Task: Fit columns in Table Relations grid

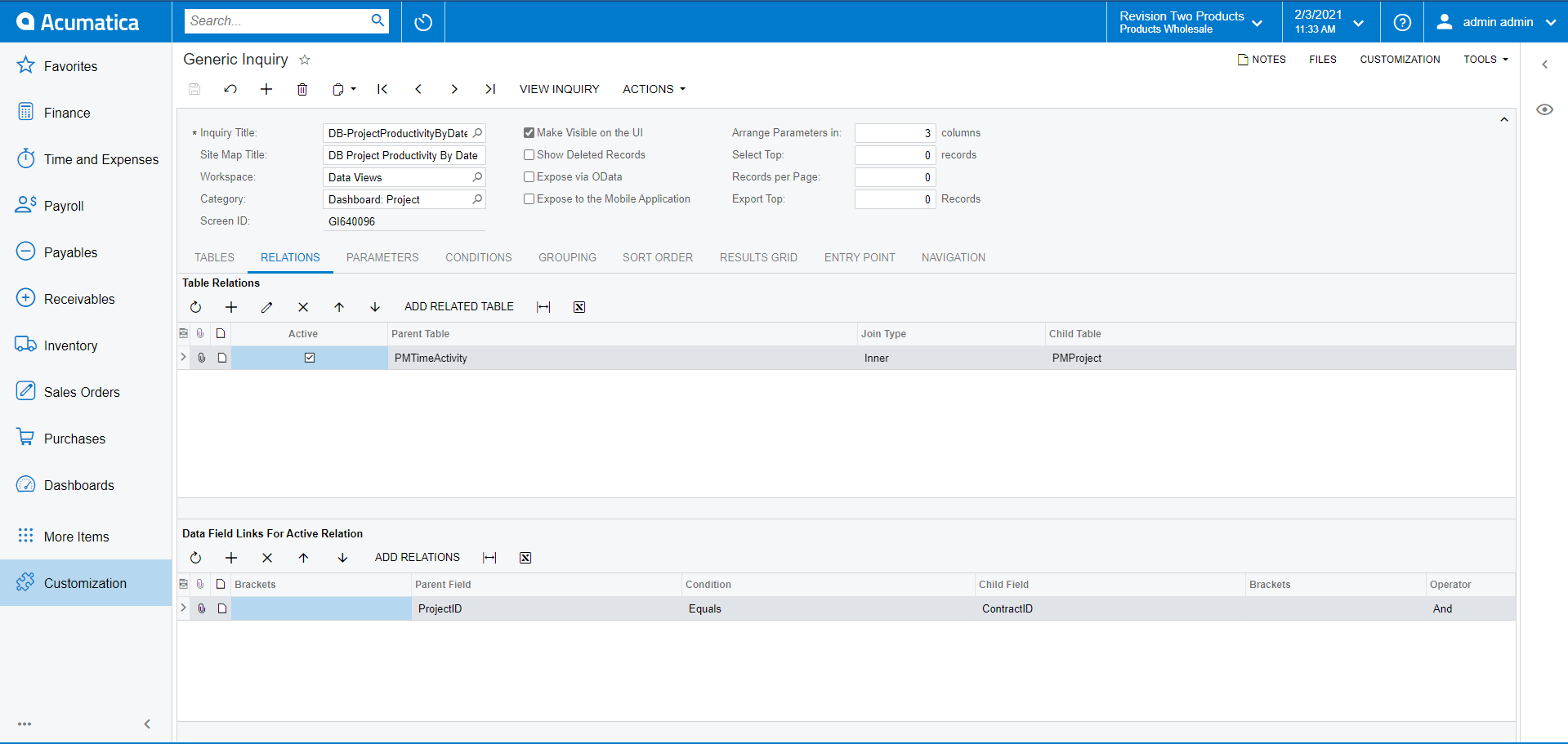Action: 543,307
